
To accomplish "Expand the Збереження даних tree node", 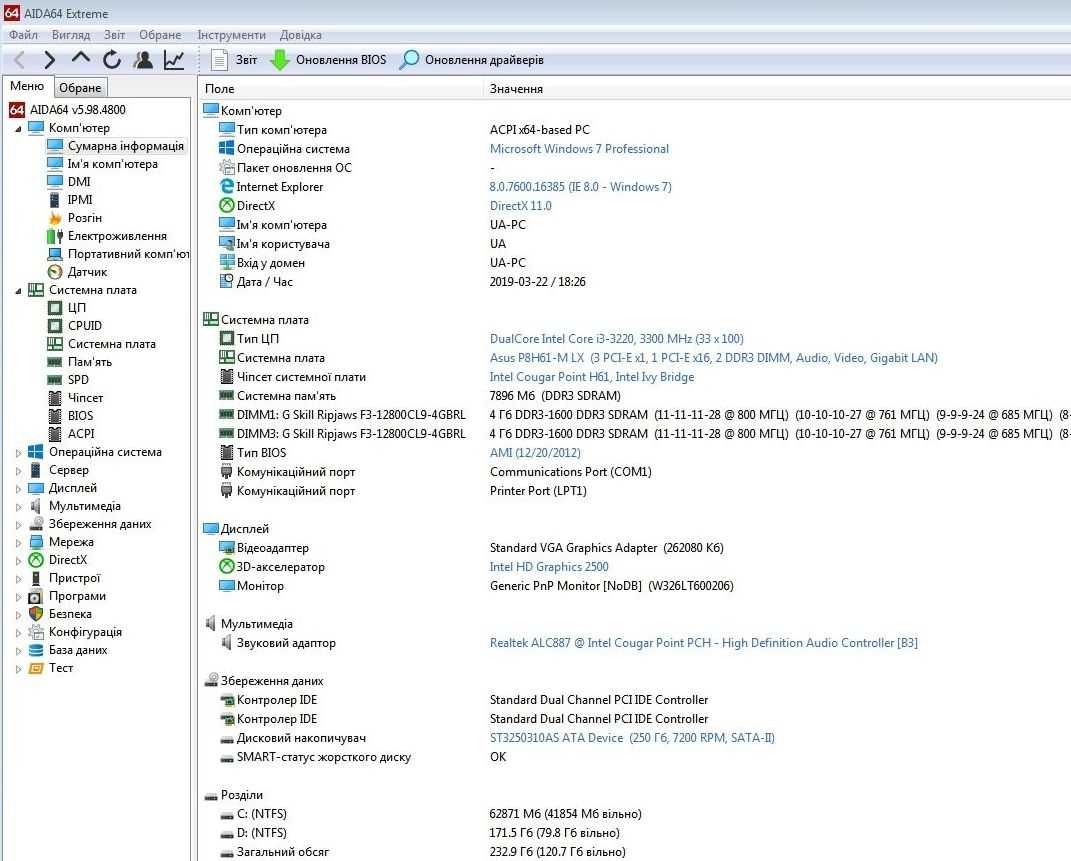I will [18, 525].
